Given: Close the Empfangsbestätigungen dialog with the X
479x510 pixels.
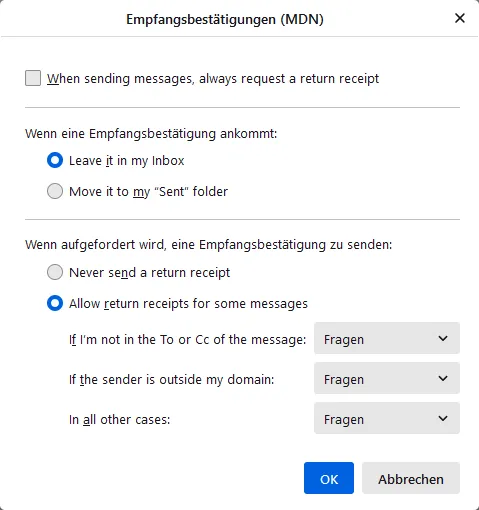Looking at the screenshot, I should (460, 18).
